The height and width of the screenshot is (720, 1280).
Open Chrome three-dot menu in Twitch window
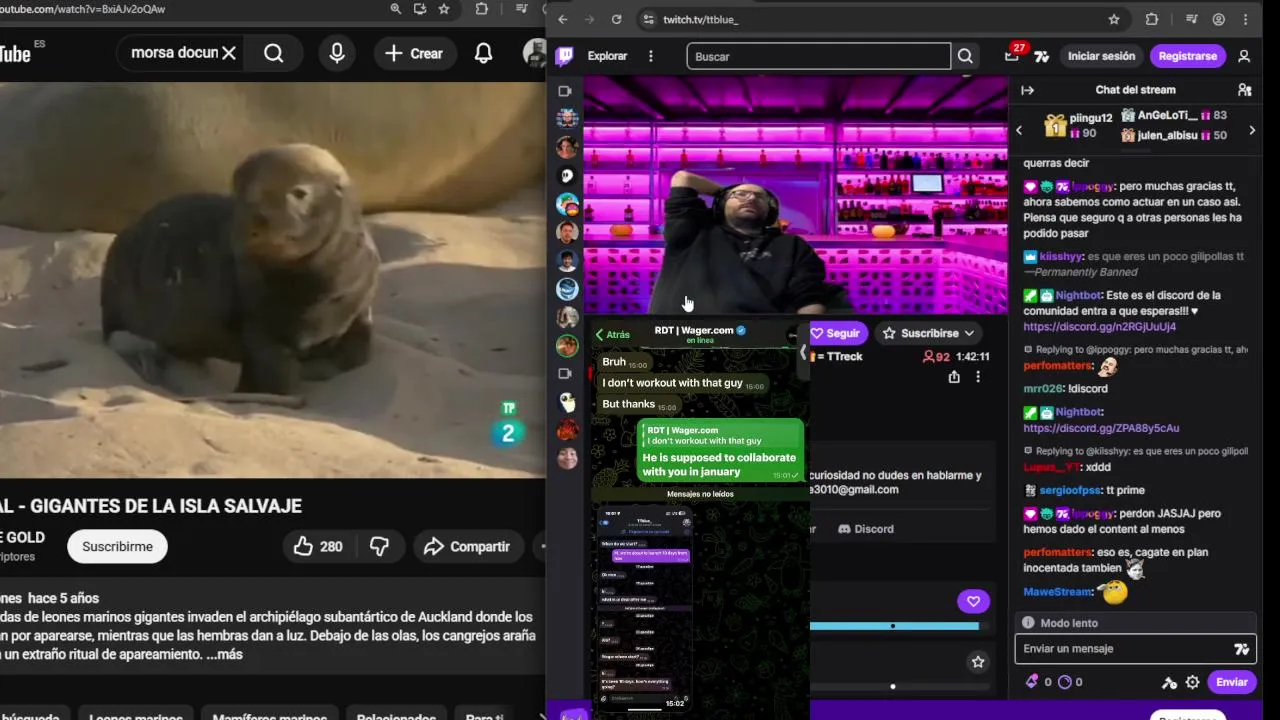click(1245, 19)
